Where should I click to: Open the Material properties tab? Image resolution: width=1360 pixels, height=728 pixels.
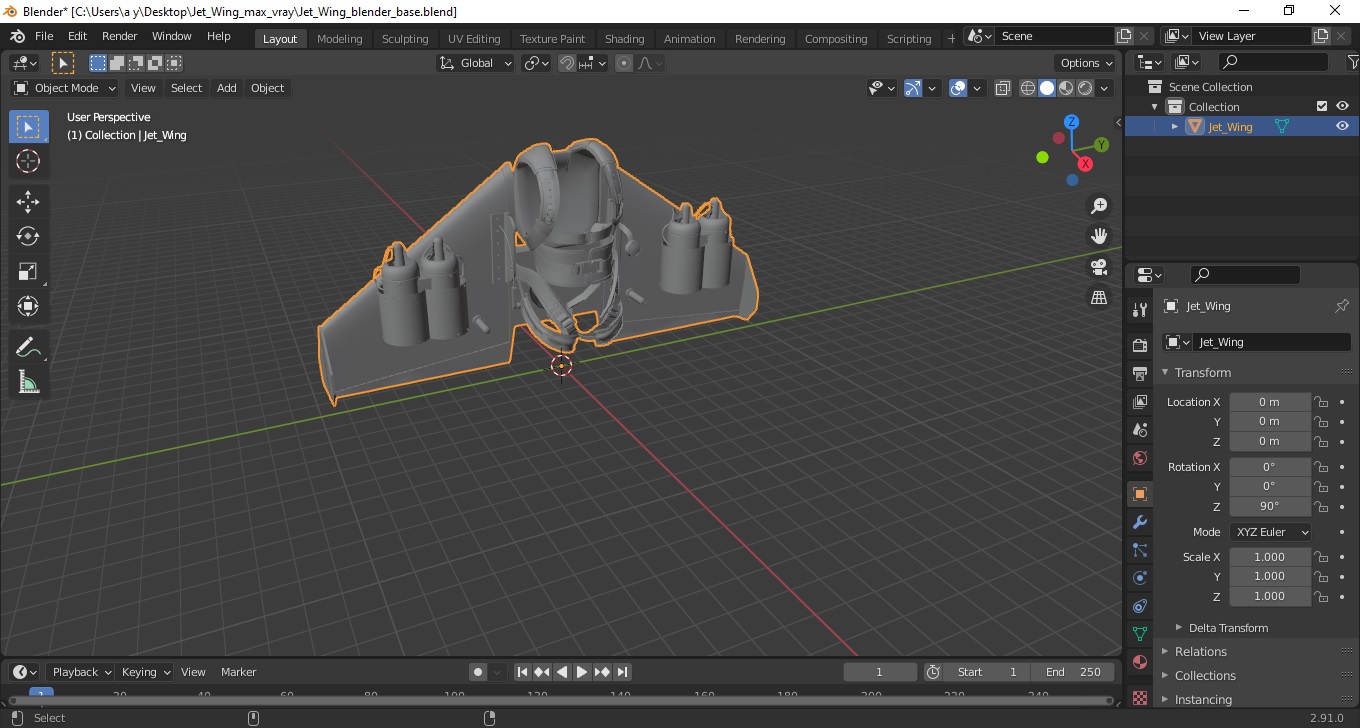tap(1140, 662)
